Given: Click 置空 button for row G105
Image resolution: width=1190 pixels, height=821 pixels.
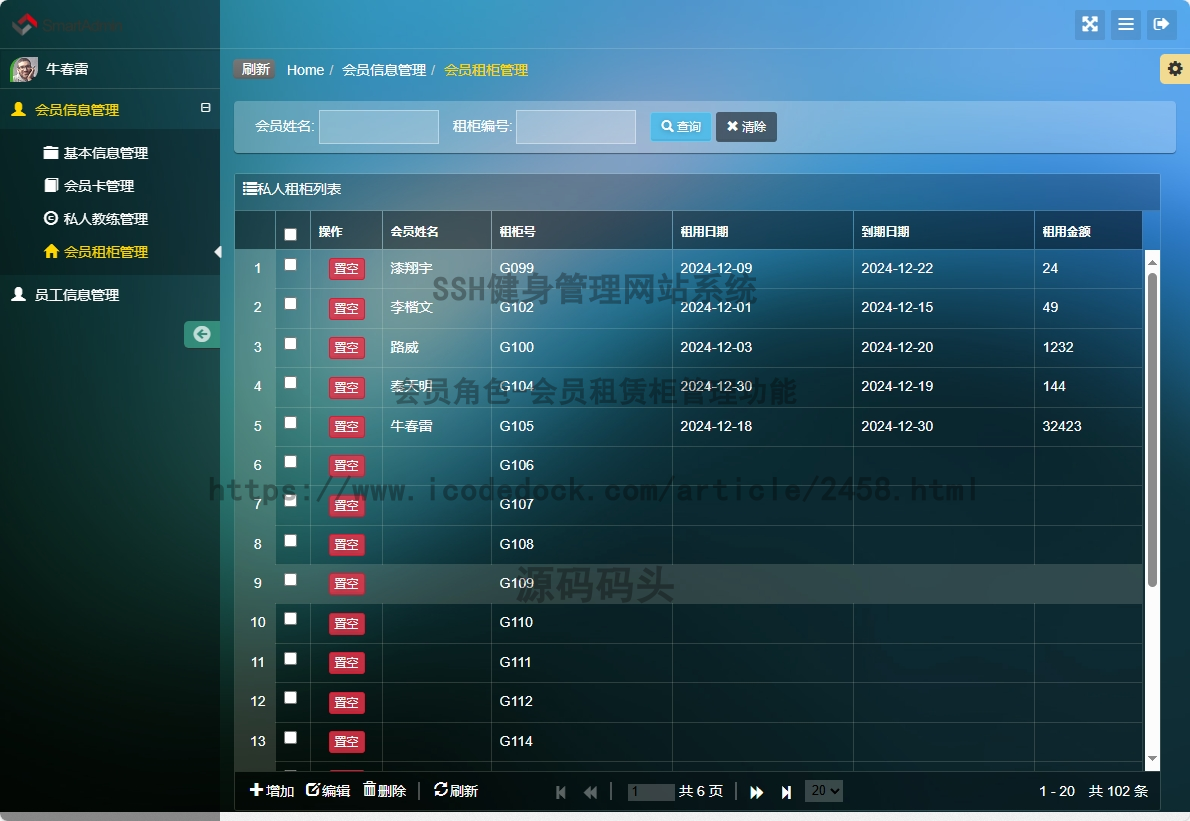Looking at the screenshot, I should (346, 426).
